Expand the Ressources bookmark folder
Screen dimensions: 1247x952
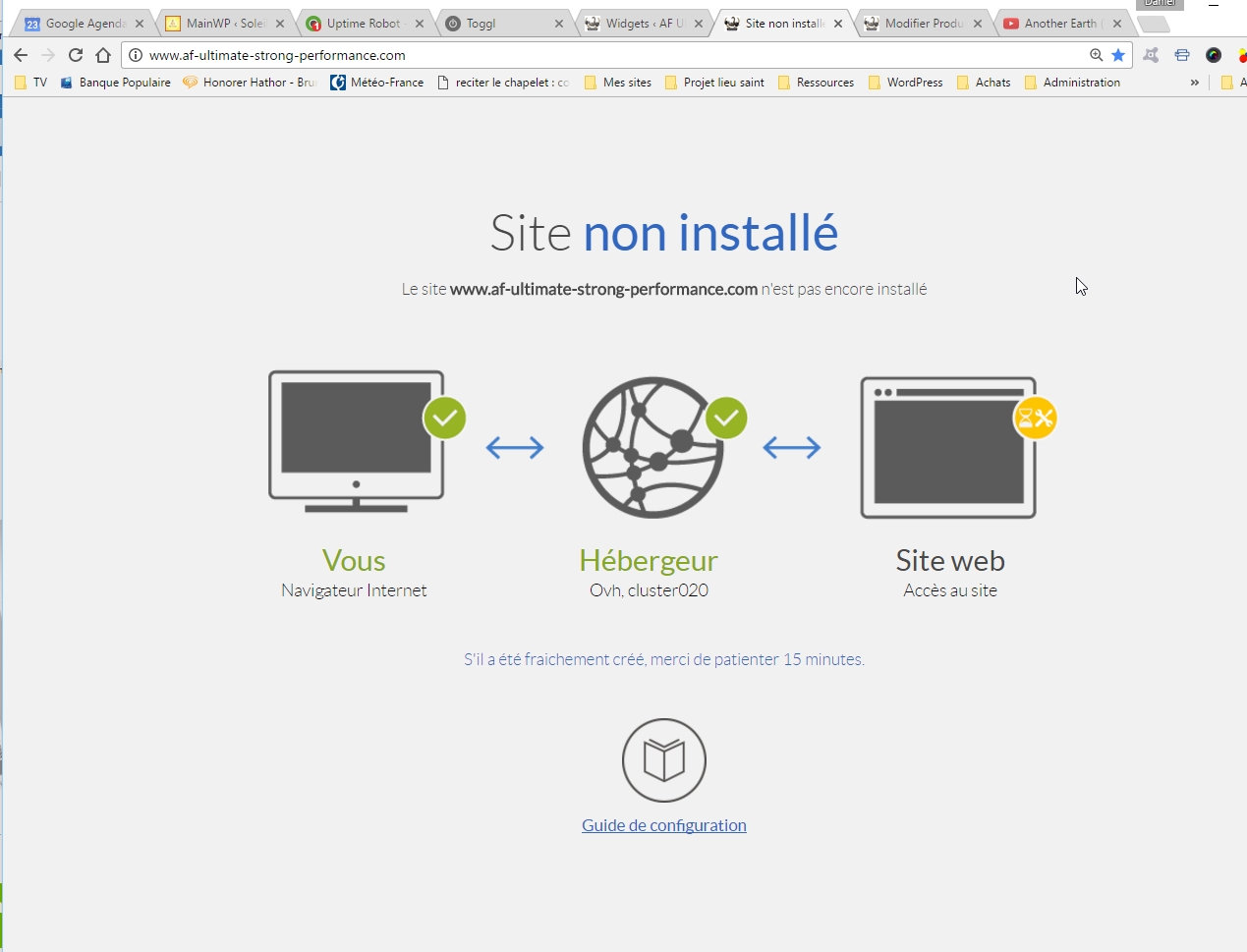click(816, 83)
